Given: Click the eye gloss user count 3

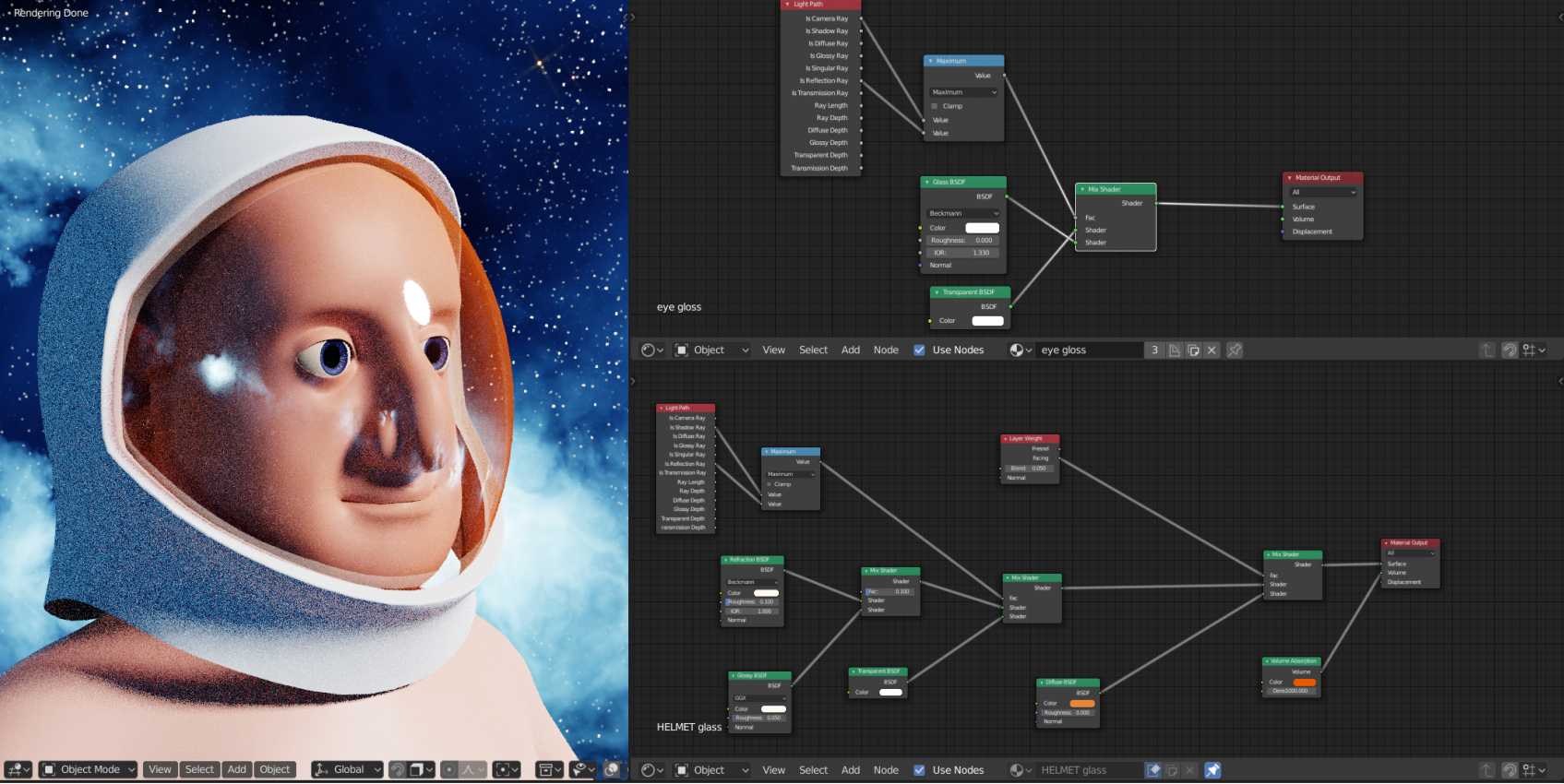Looking at the screenshot, I should [1154, 350].
